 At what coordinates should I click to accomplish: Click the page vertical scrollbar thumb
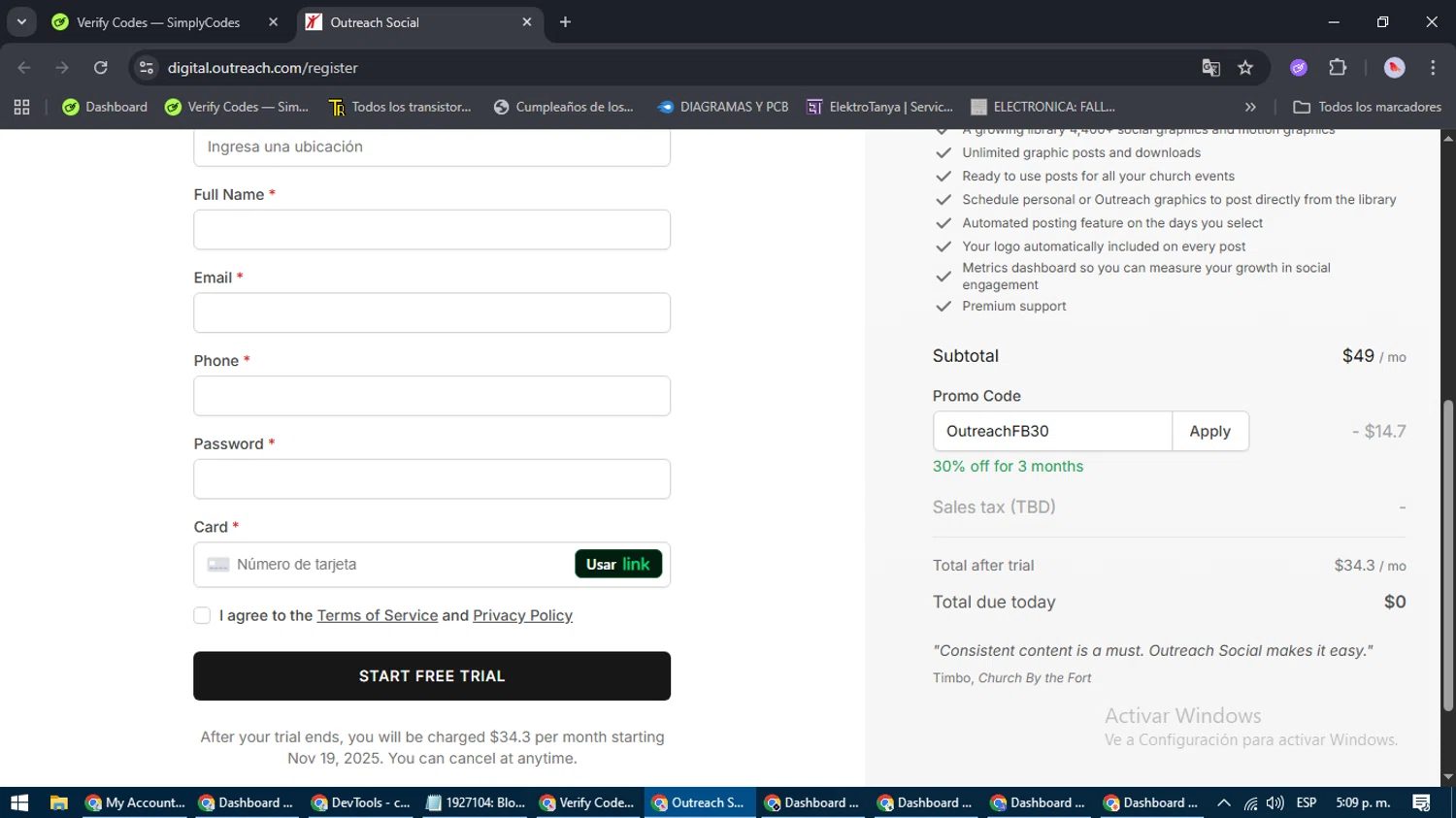1448,555
